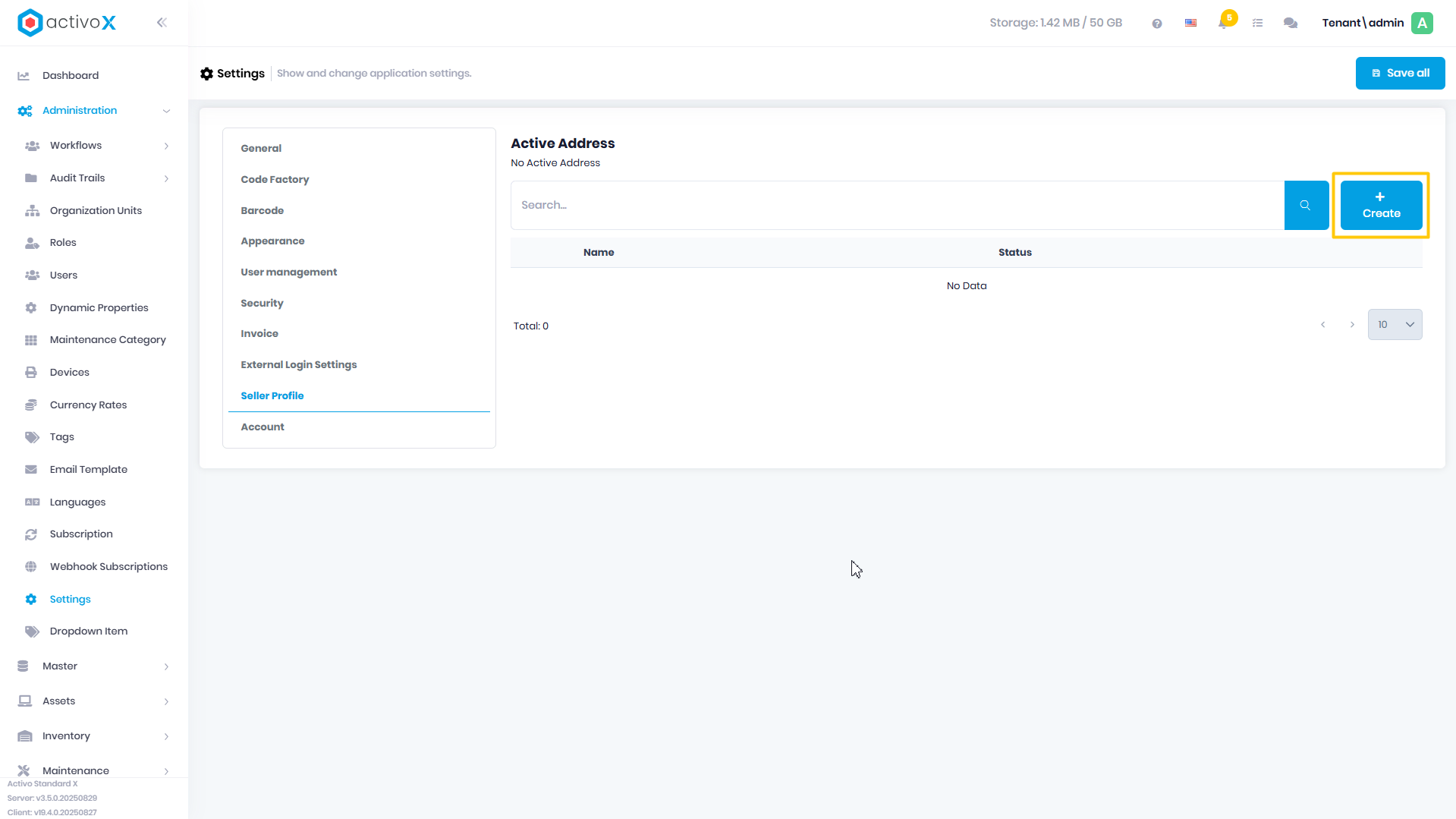The image size is (1456, 819).
Task: Click the Currency Rates coins icon
Action: pyautogui.click(x=31, y=405)
